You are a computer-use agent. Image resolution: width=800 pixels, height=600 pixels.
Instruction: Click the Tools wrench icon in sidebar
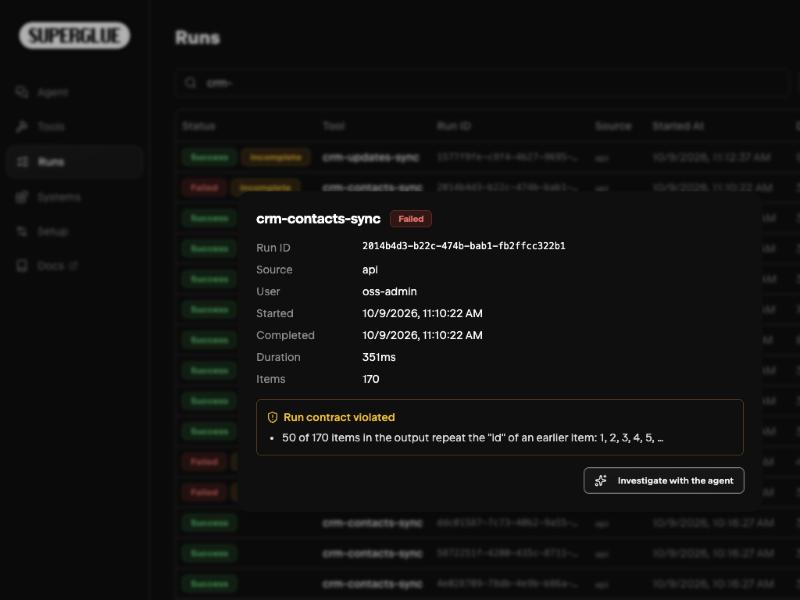coord(21,127)
